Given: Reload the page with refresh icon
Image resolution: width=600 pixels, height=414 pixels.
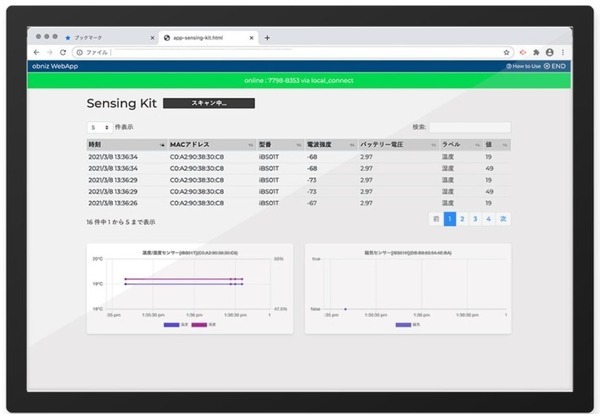Looking at the screenshot, I should pyautogui.click(x=63, y=51).
